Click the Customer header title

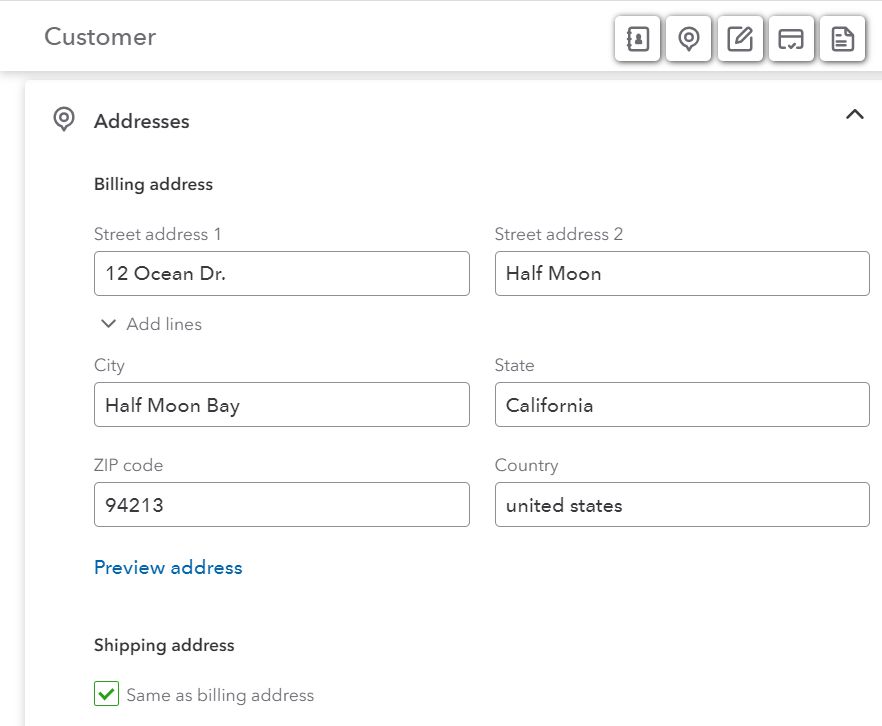click(x=100, y=37)
